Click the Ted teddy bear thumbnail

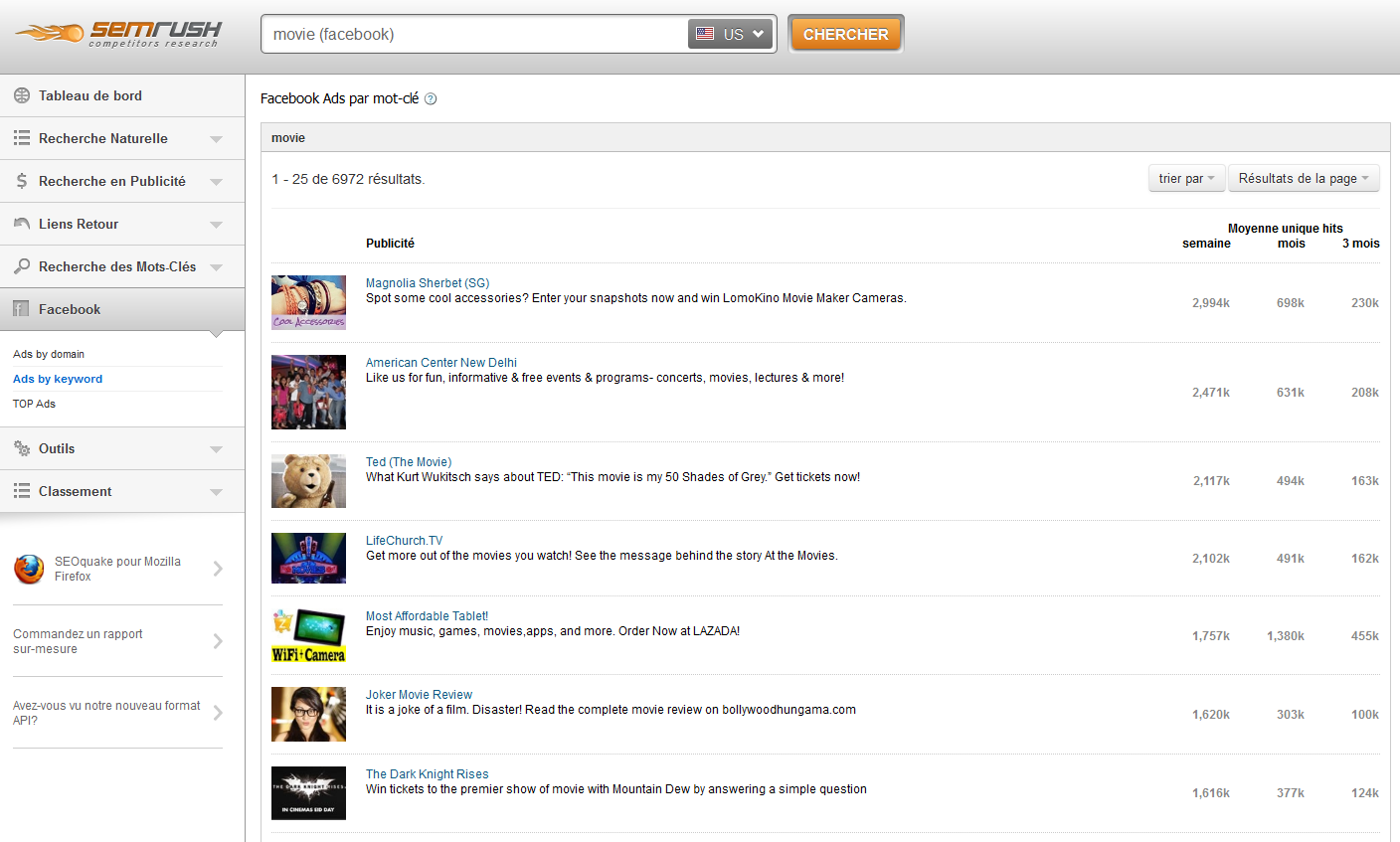[x=308, y=481]
